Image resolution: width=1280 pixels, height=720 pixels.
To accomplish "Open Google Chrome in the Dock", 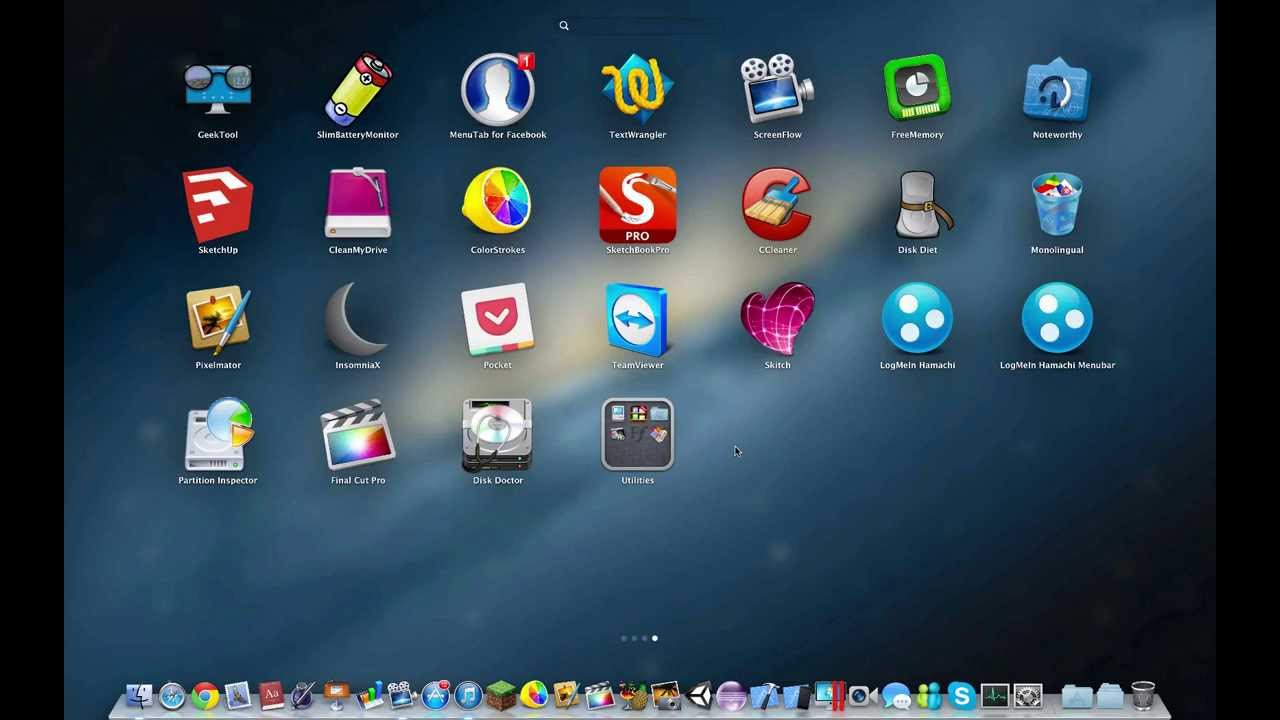I will point(205,695).
